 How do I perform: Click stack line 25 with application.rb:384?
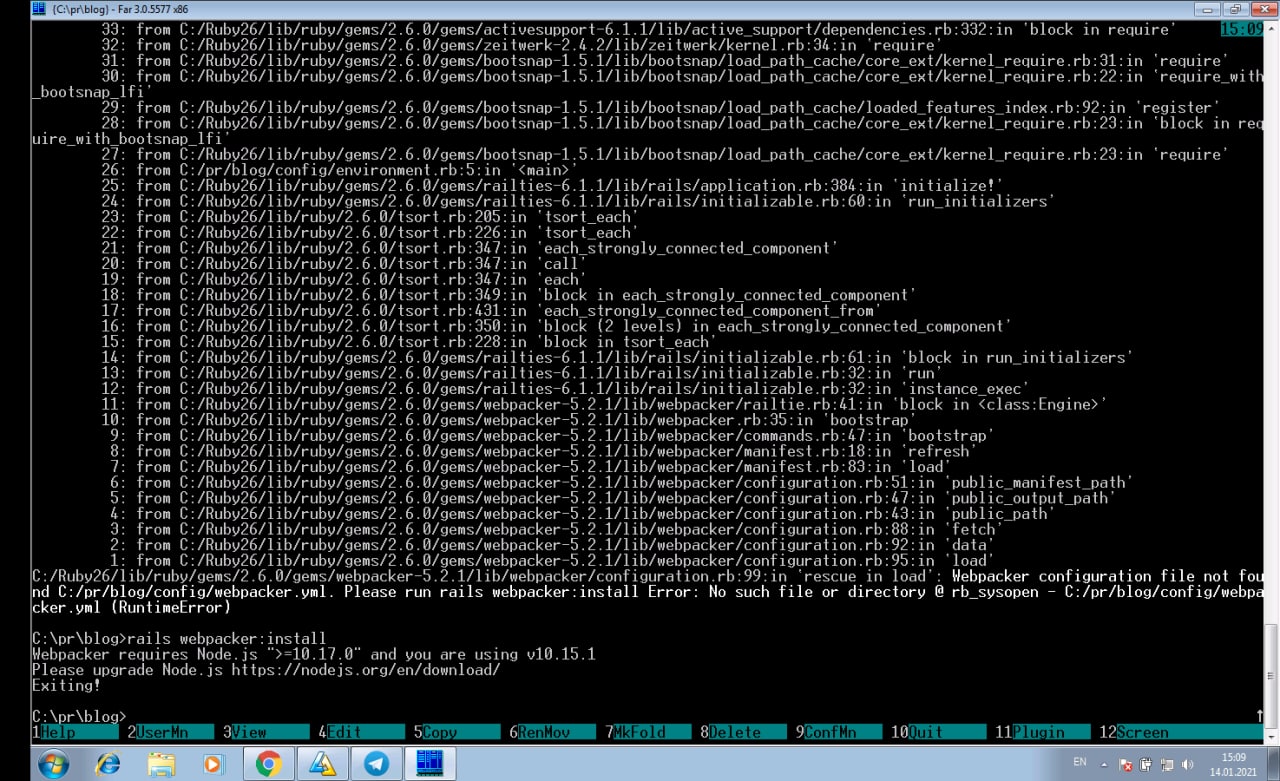coord(552,186)
